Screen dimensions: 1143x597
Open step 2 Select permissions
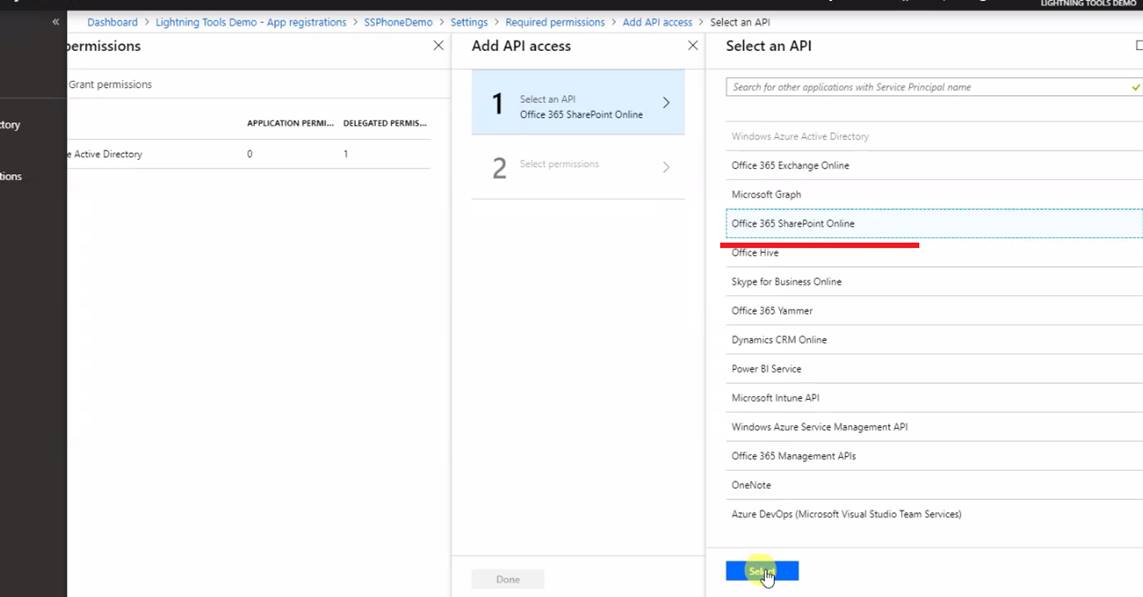[578, 167]
